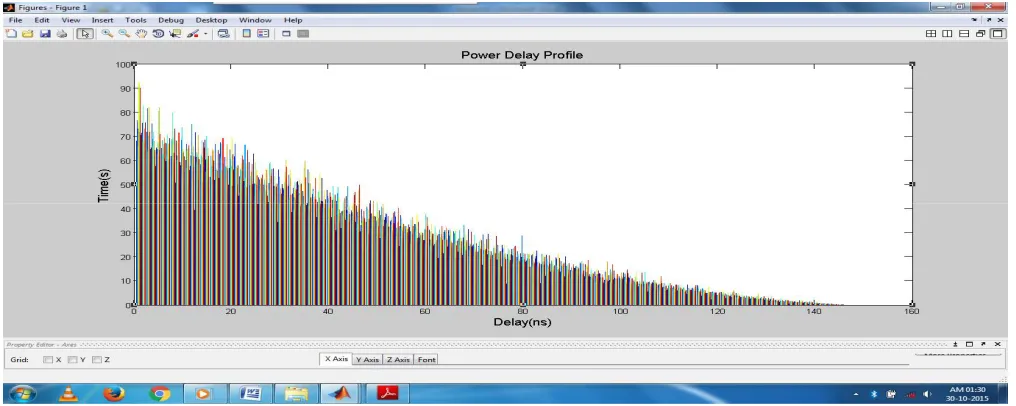The image size is (1016, 406).
Task: Tile figures in a grid layout
Action: pos(930,34)
